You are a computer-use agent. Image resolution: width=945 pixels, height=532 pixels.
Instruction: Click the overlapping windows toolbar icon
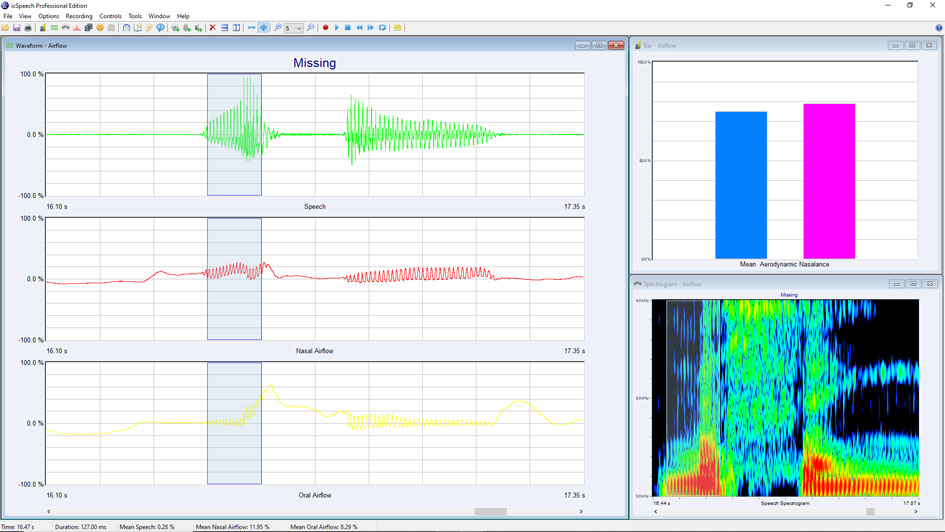pyautogui.click(x=89, y=28)
